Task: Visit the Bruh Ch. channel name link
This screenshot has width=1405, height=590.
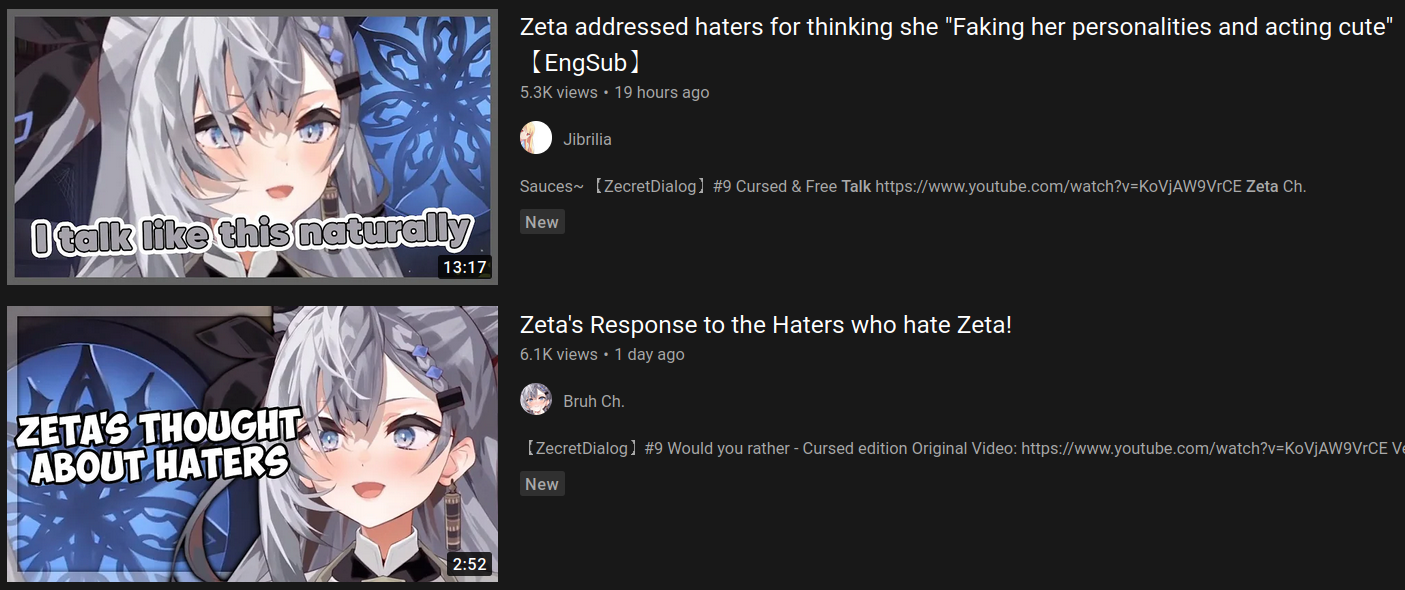Action: tap(594, 401)
